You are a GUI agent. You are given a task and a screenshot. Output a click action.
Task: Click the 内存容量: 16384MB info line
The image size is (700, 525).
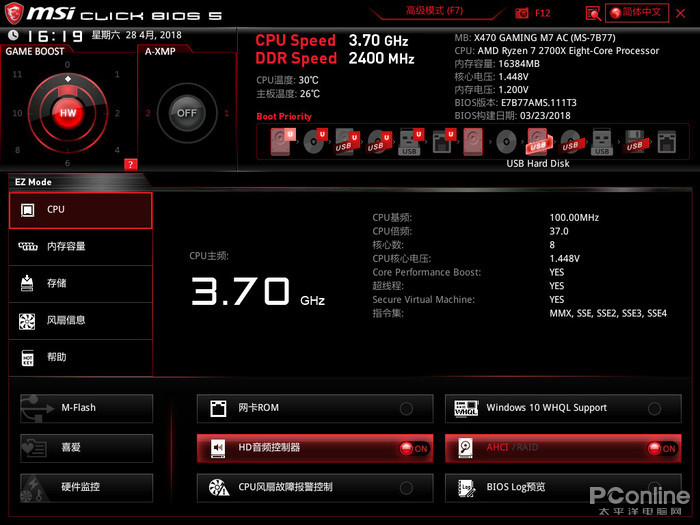point(497,64)
